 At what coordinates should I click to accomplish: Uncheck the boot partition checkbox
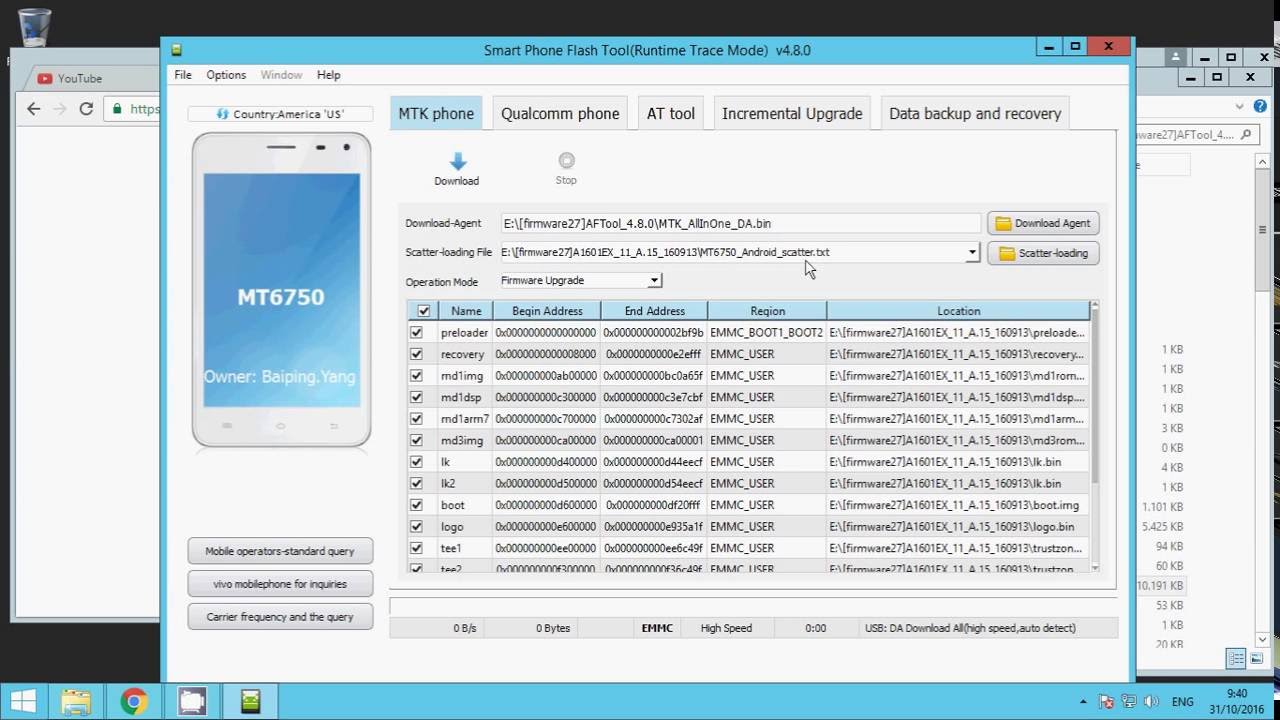coord(417,505)
